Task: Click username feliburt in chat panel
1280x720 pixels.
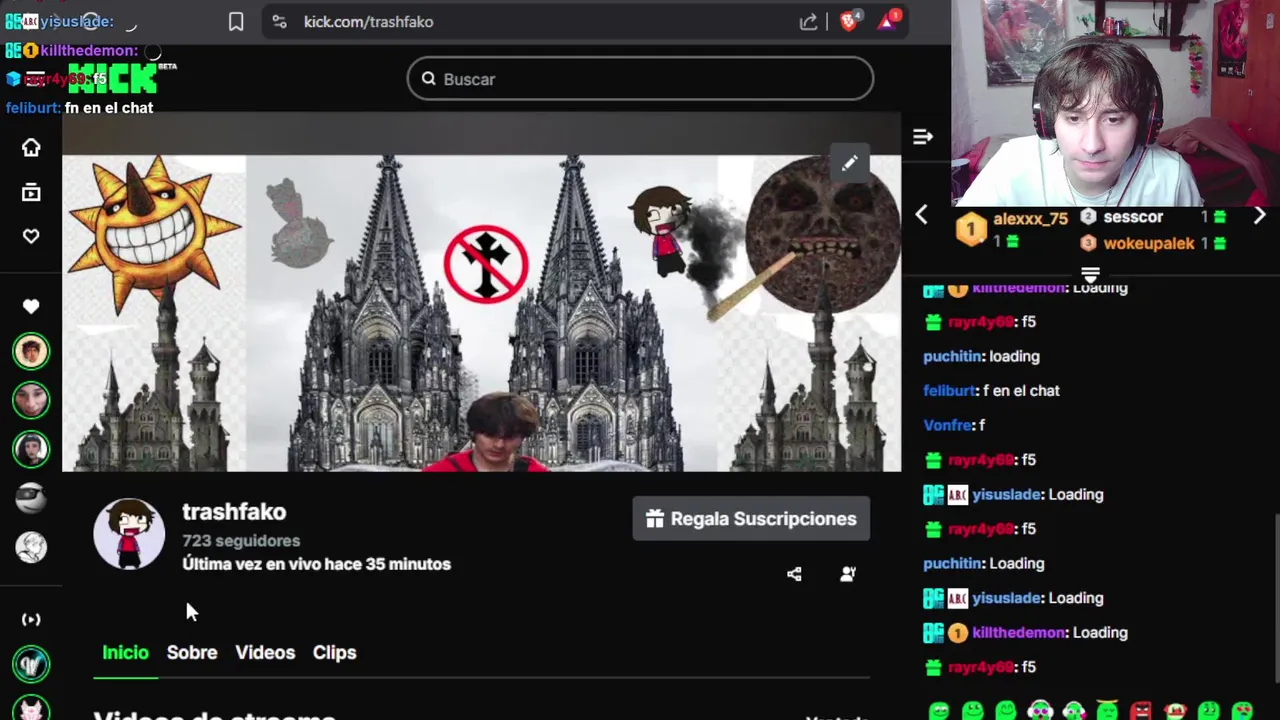Action: [948, 391]
